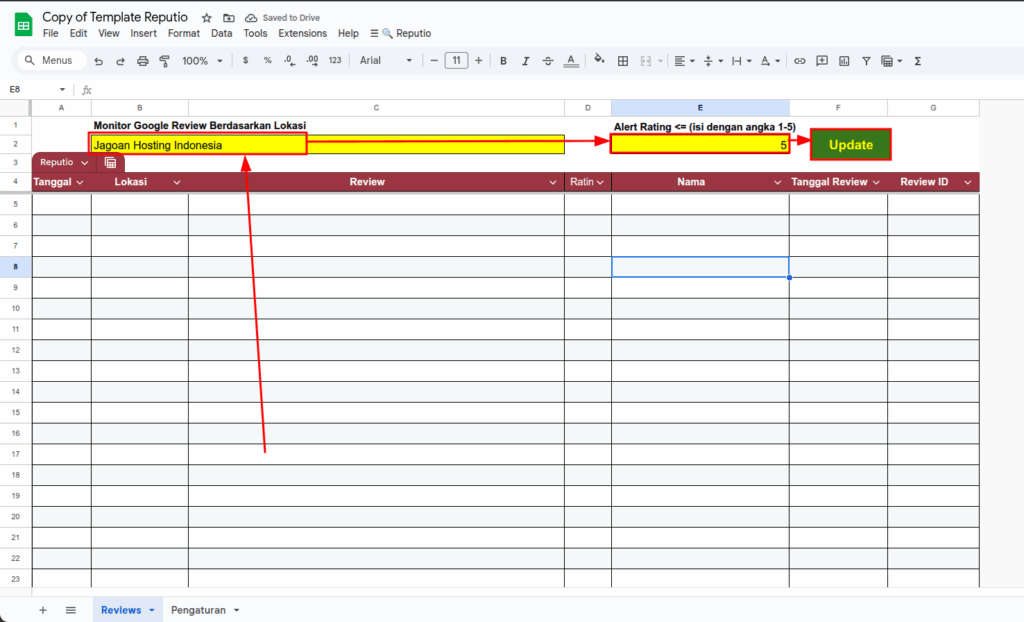
Task: Open the Borders tool
Action: click(623, 61)
